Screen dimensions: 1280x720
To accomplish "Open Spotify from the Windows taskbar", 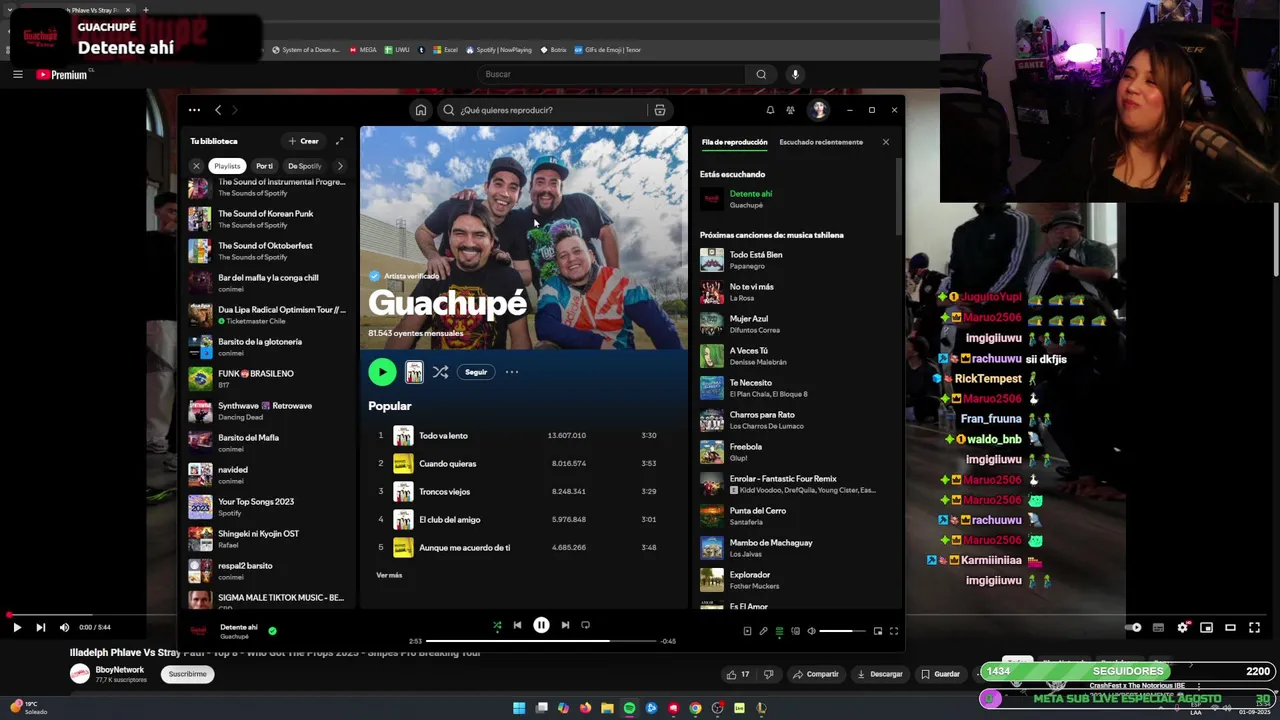I will (x=629, y=708).
